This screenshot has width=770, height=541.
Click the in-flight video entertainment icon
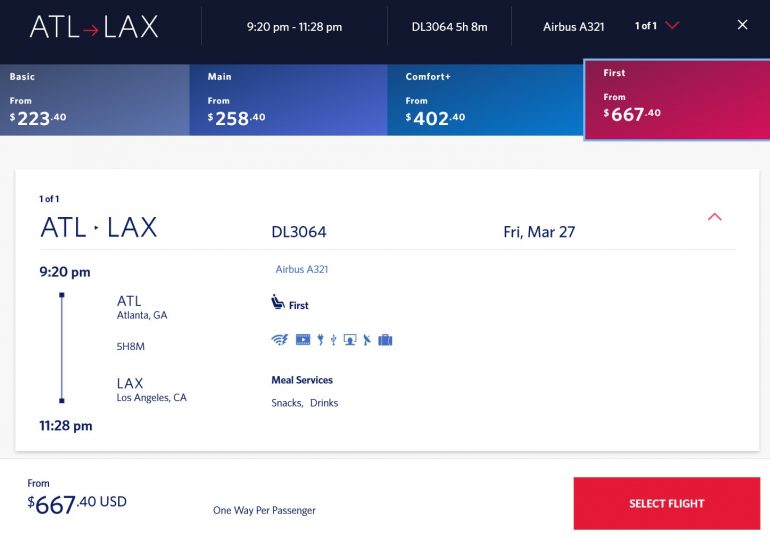[x=303, y=340]
